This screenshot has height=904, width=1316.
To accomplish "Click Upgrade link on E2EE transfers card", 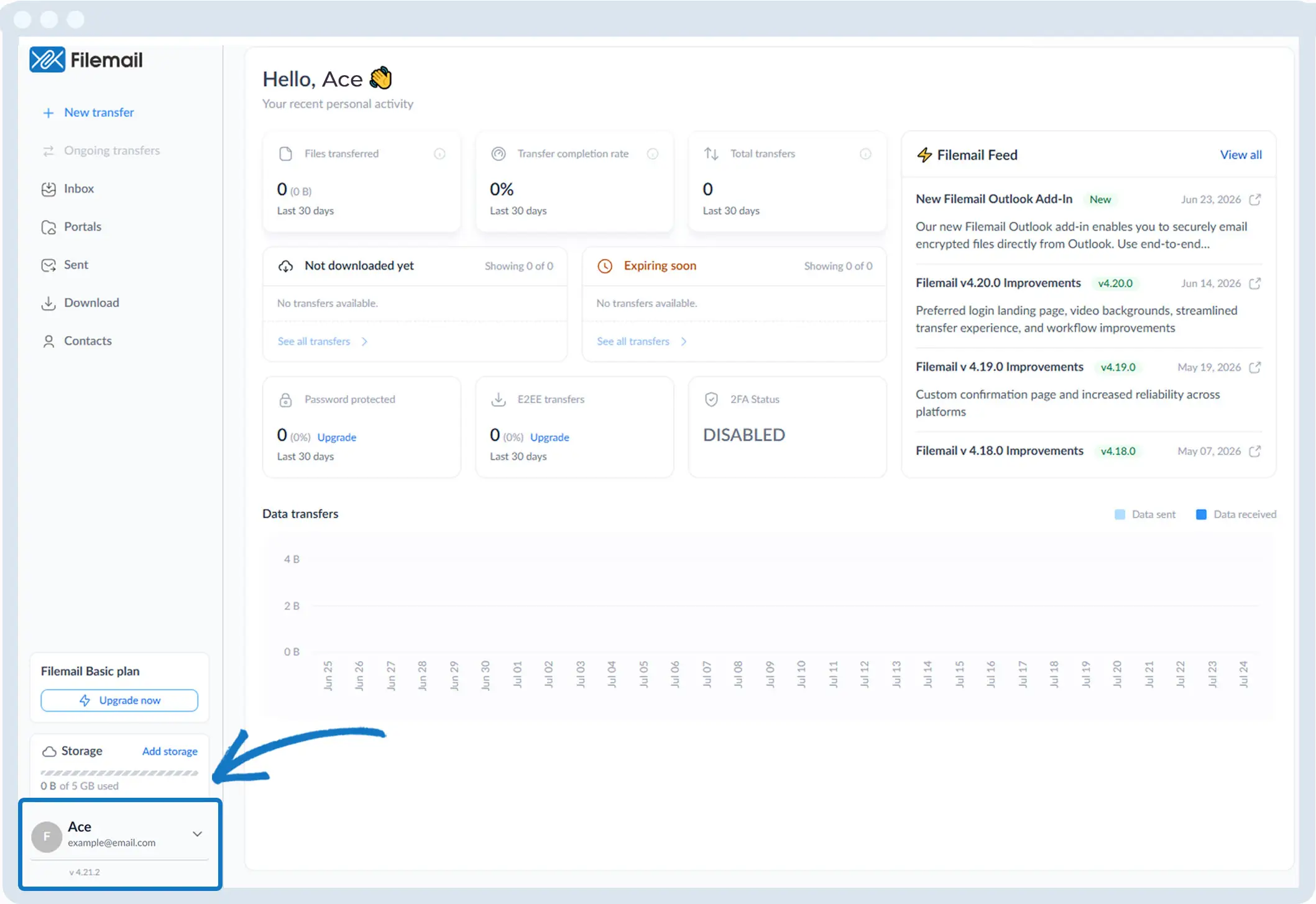I will 550,437.
